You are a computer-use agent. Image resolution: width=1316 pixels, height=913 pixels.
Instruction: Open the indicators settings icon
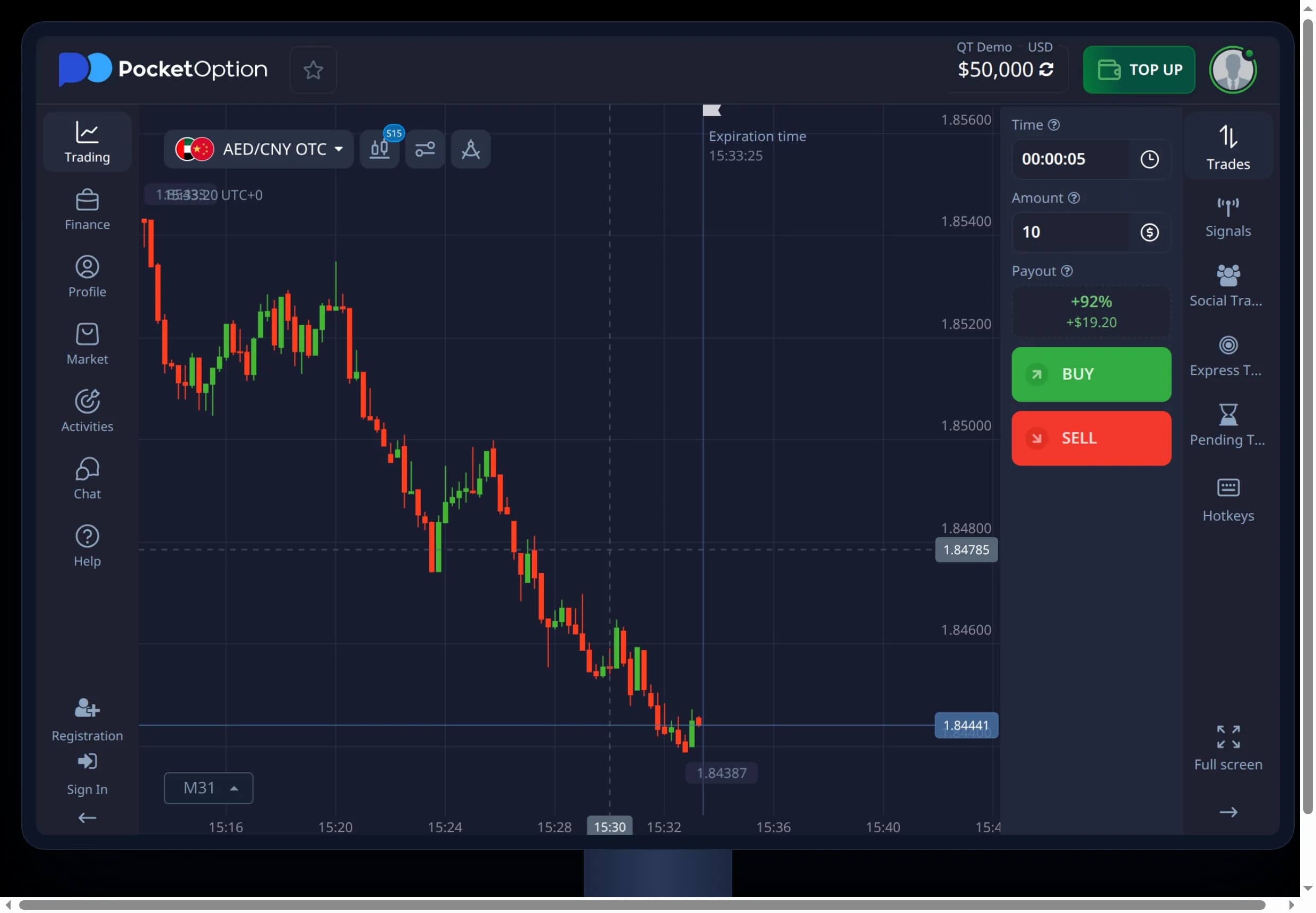click(425, 149)
